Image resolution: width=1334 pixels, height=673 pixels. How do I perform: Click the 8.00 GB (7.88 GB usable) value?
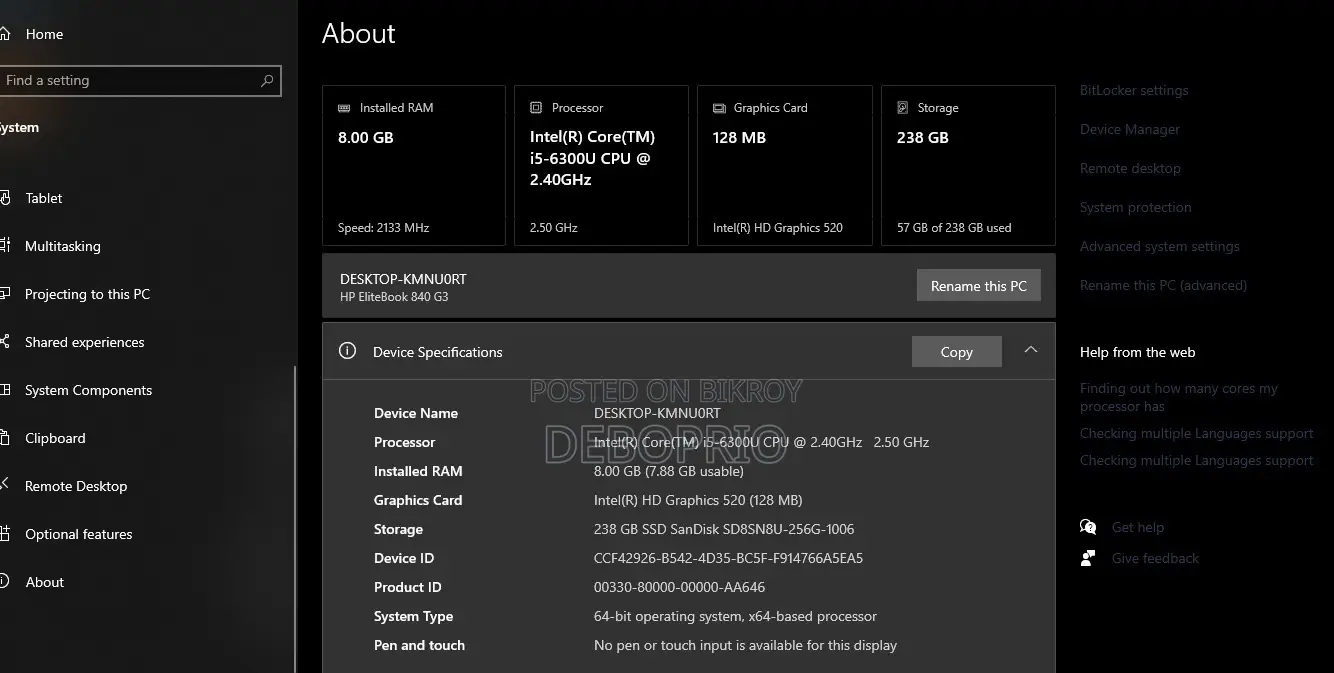(669, 471)
